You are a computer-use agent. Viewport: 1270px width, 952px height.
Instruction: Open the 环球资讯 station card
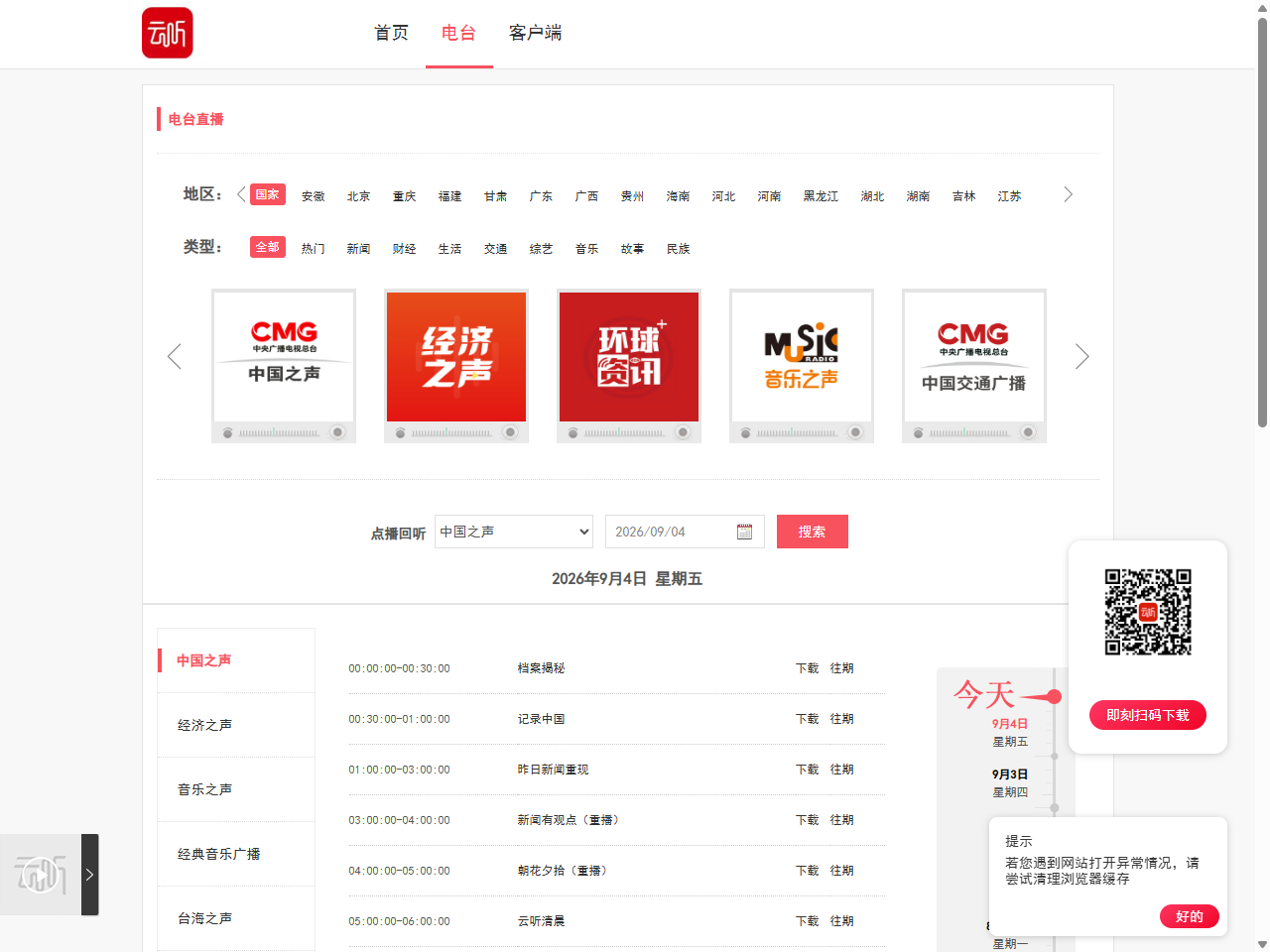(x=629, y=366)
